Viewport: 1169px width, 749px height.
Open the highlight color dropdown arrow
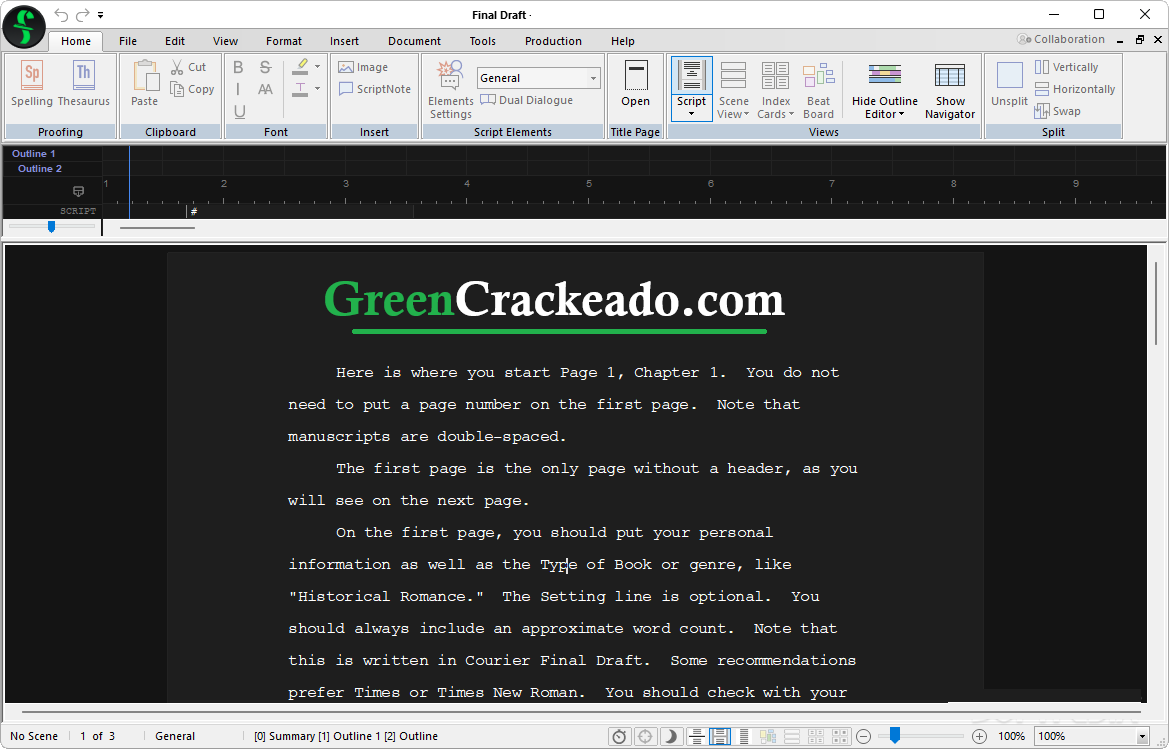[319, 67]
